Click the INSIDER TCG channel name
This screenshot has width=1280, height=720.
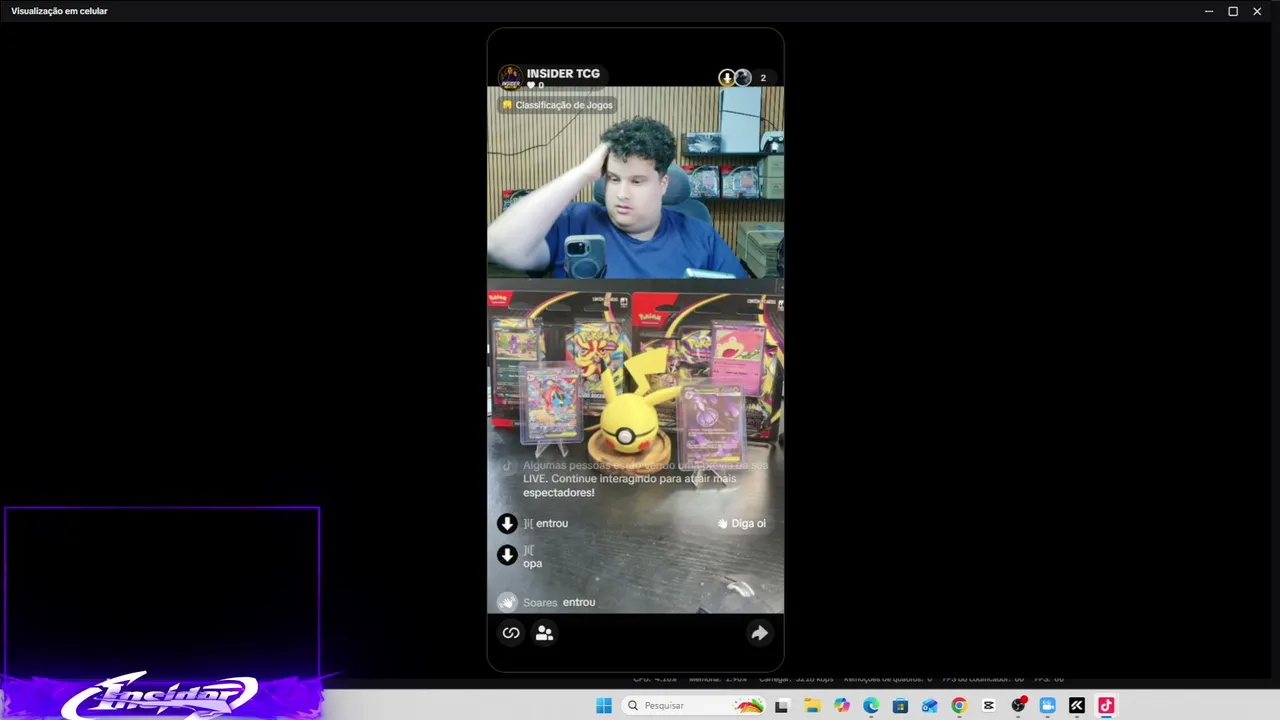[x=563, y=73]
